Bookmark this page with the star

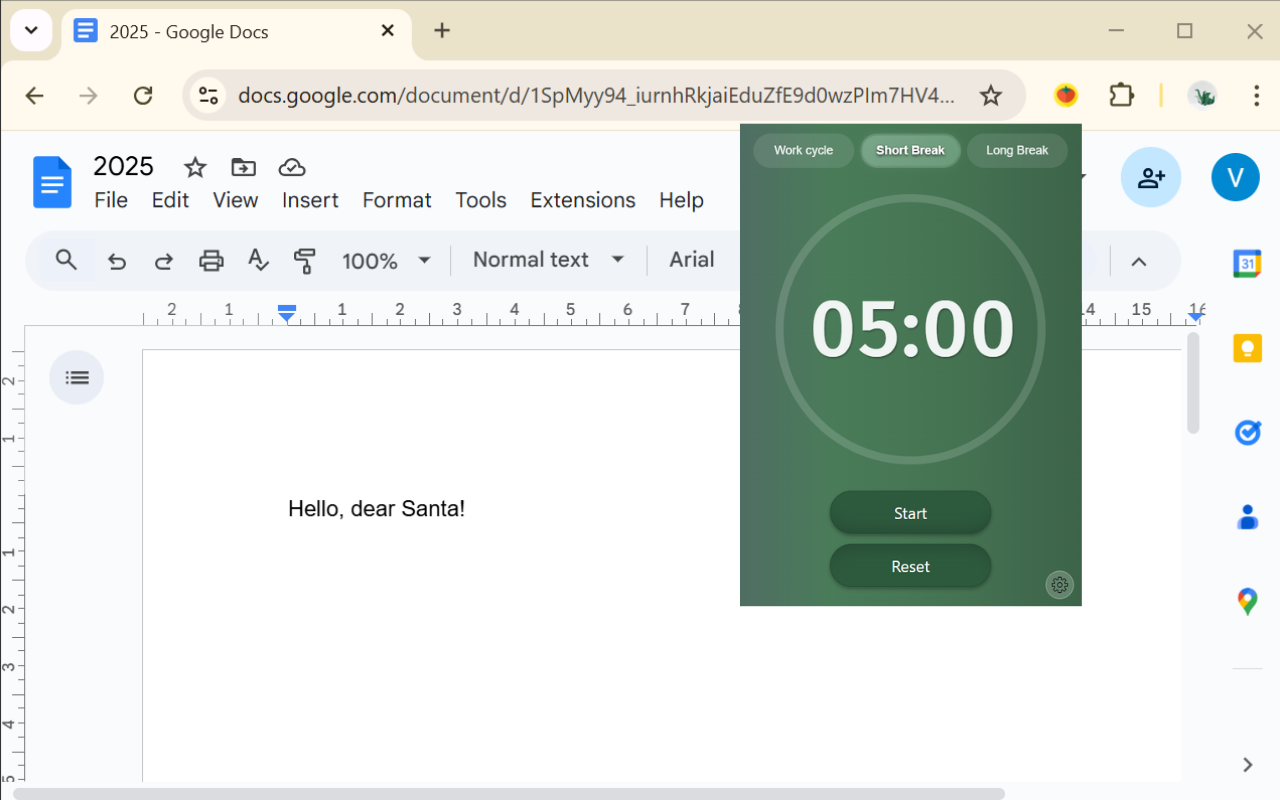tap(990, 95)
